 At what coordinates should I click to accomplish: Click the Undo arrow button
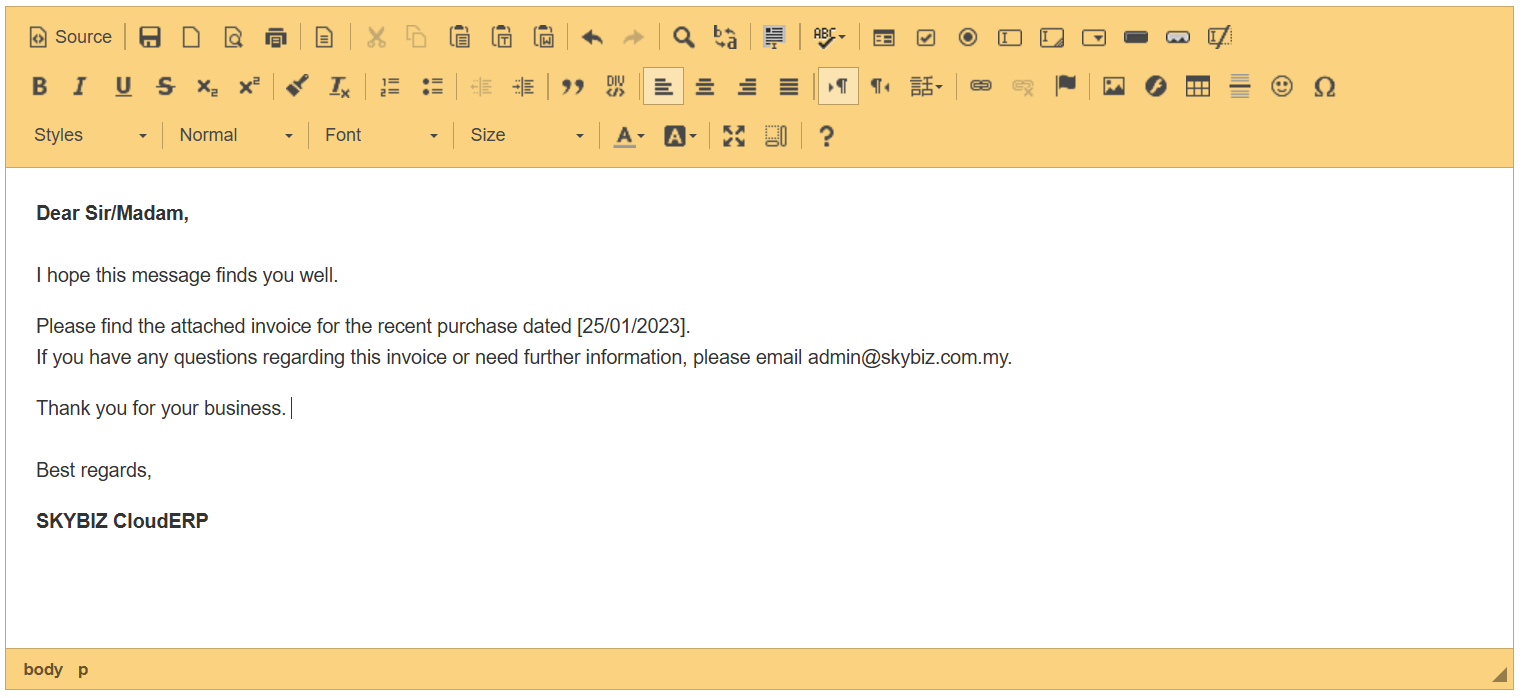pyautogui.click(x=592, y=37)
